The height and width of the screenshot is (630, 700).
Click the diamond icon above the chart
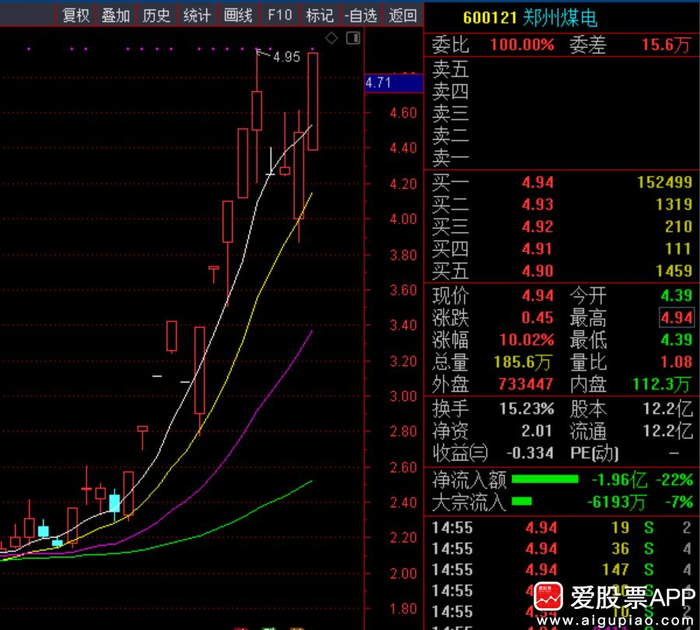tap(331, 38)
